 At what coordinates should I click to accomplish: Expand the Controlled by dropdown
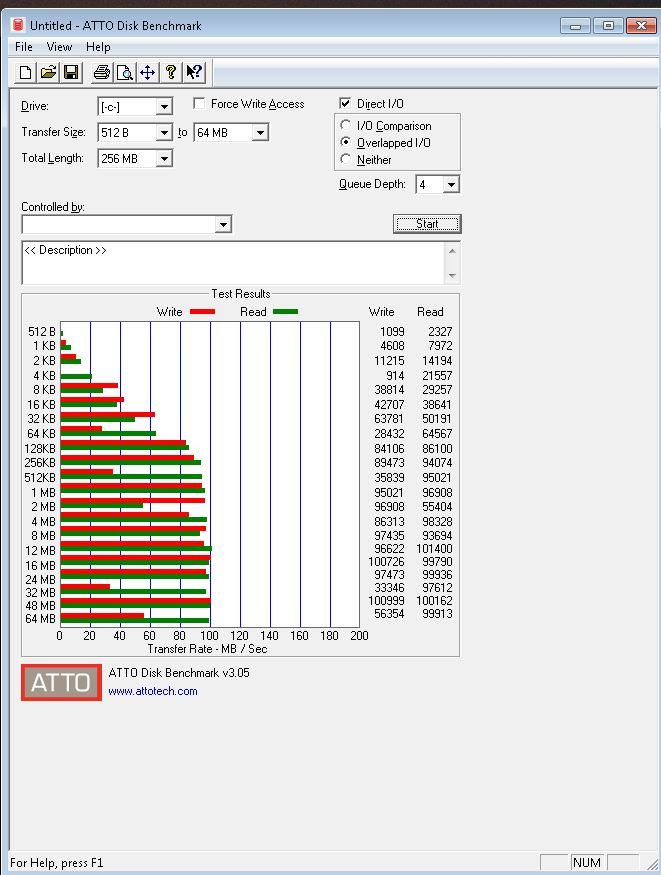[223, 224]
